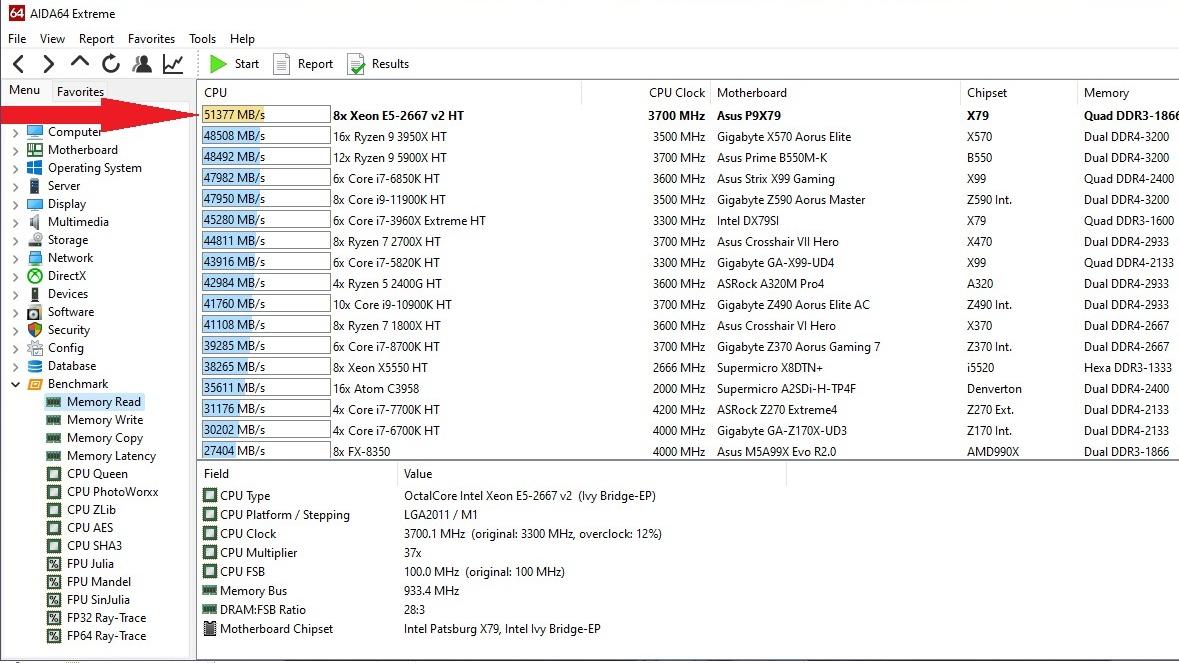Click the Network tree icon
The width and height of the screenshot is (1179, 663).
35,258
